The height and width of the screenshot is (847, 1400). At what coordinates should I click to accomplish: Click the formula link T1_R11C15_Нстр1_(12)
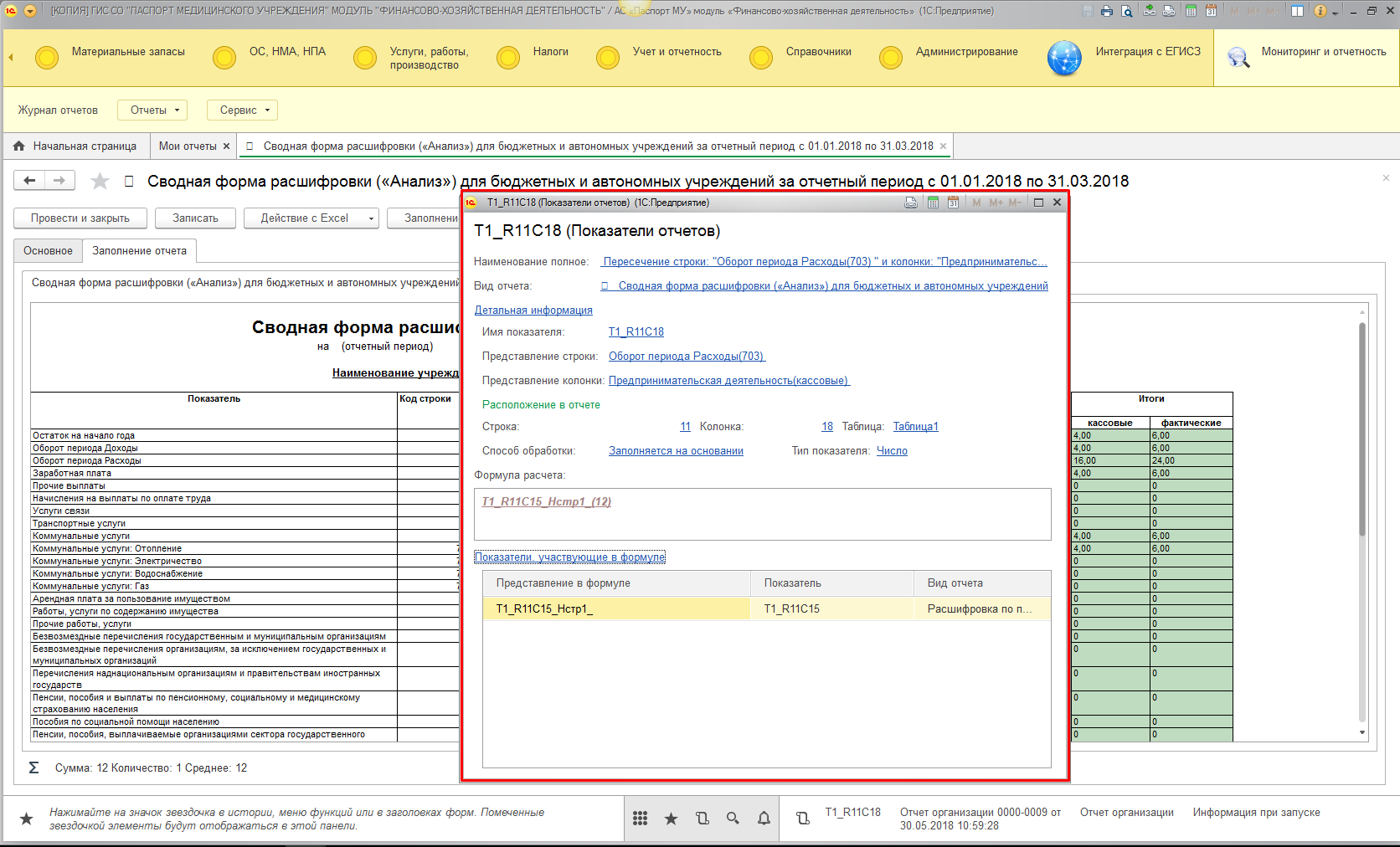[x=546, y=501]
